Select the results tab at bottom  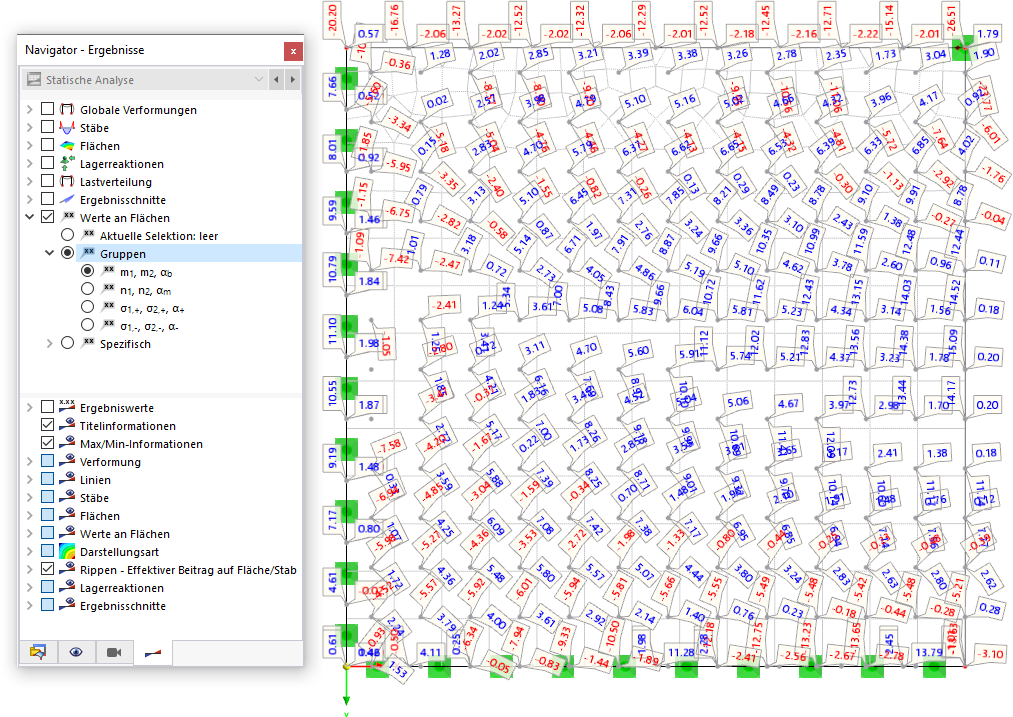152,652
